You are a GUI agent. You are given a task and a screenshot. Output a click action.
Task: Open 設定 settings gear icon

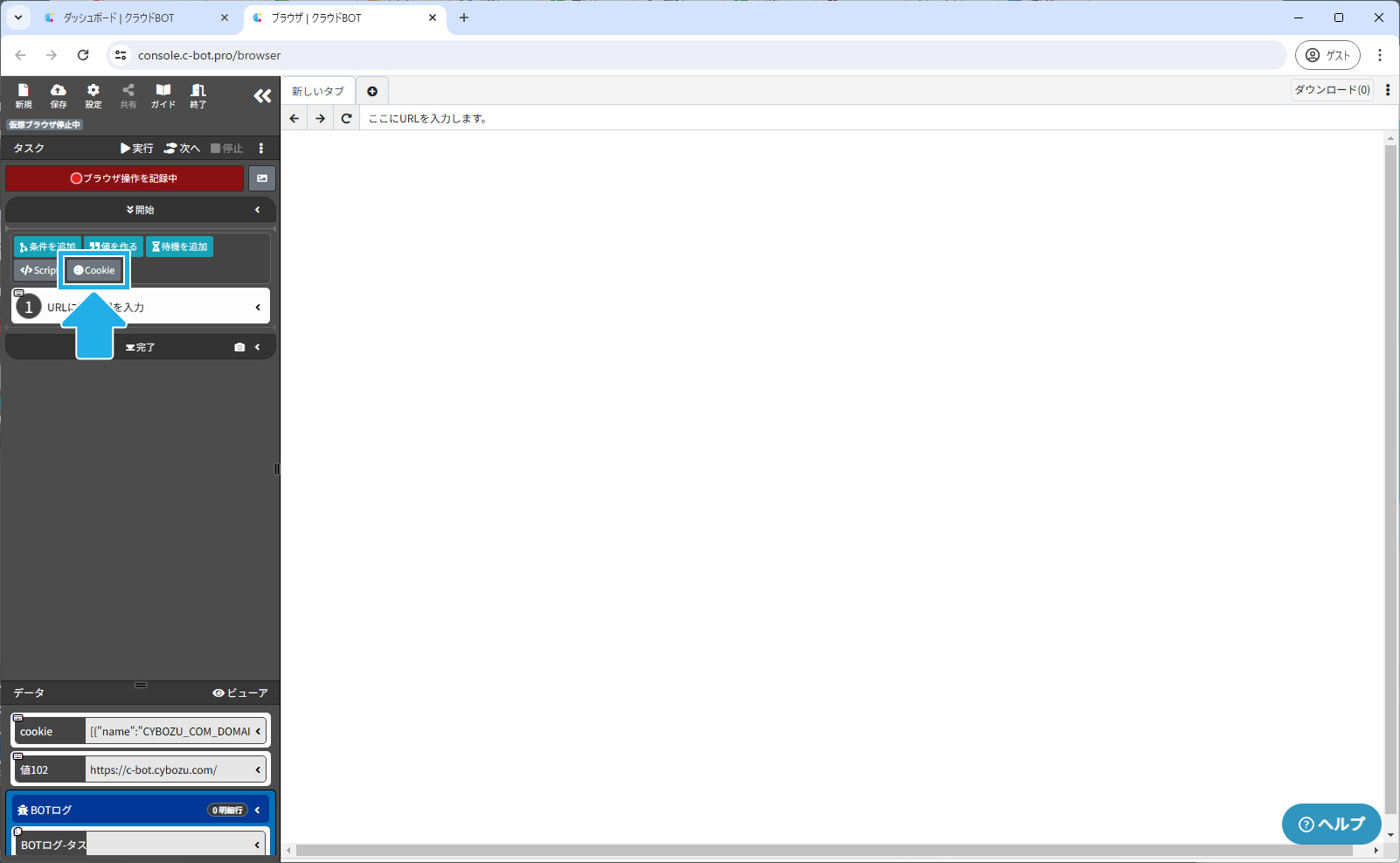pos(94,95)
